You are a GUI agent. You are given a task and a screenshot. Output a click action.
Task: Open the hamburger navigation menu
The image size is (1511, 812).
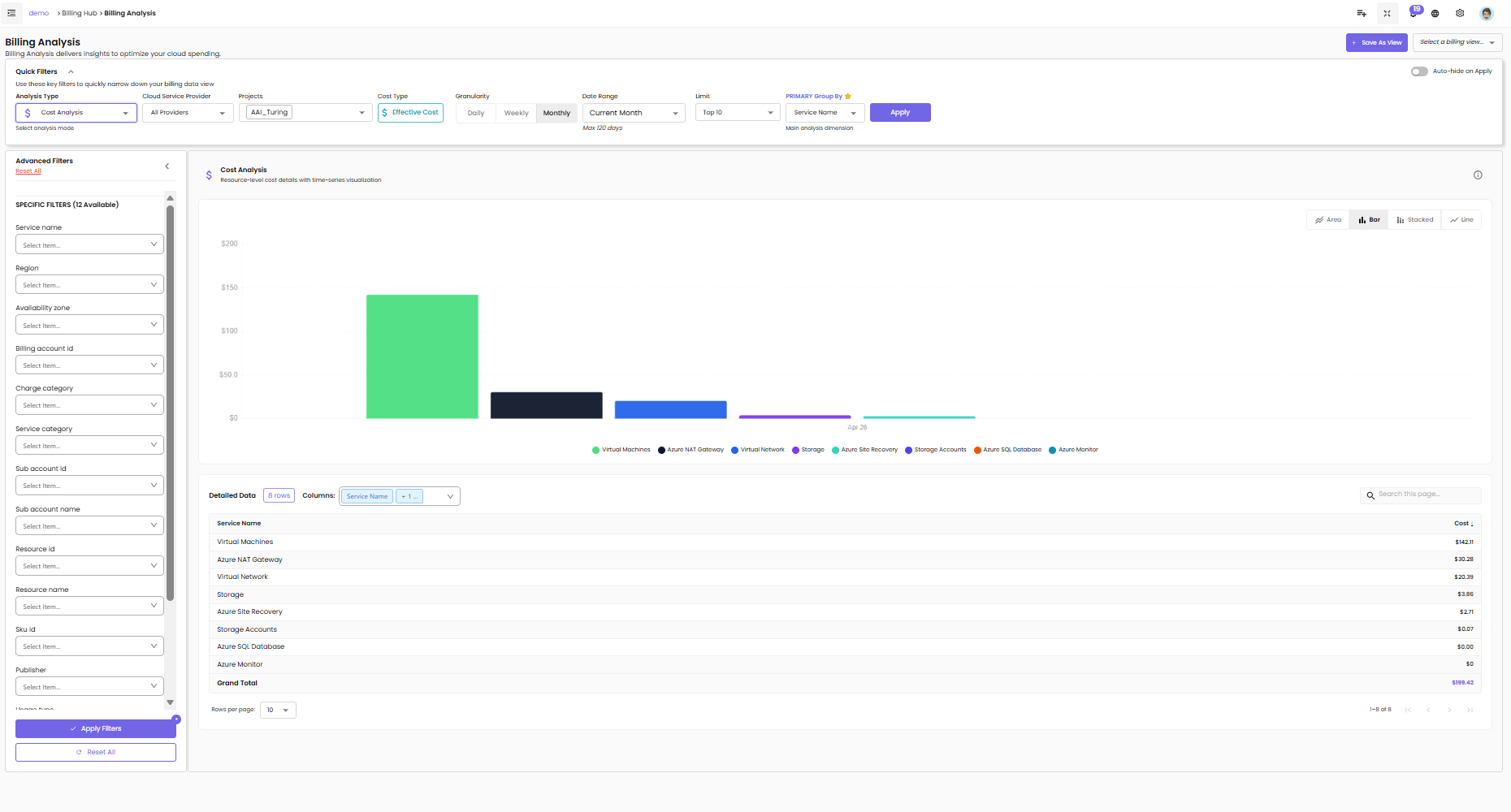11,13
